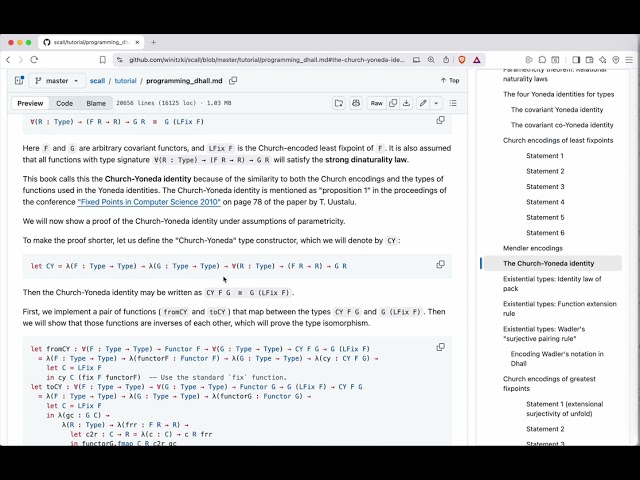The width and height of the screenshot is (640, 480).
Task: Go back with browser back arrow
Action: pos(8,60)
